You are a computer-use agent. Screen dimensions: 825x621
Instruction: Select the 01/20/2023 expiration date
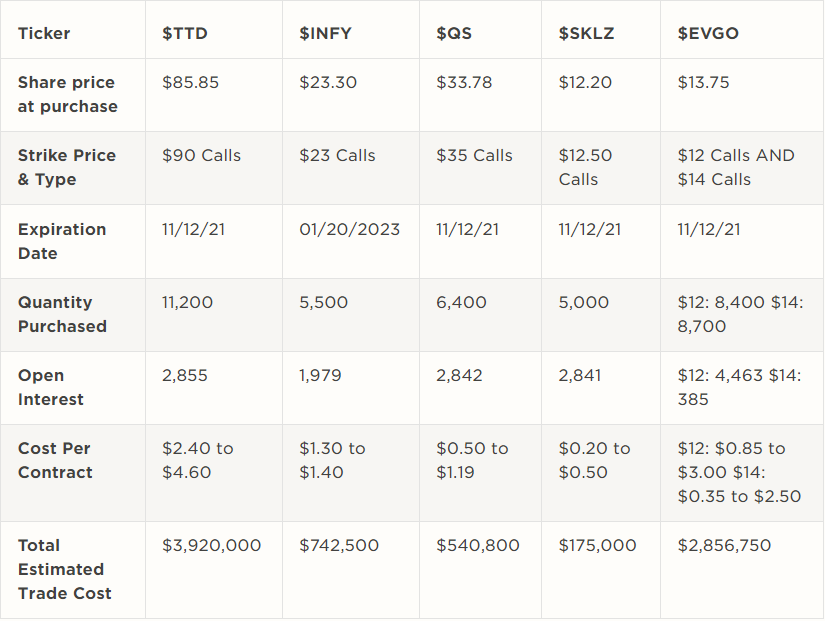click(x=349, y=229)
